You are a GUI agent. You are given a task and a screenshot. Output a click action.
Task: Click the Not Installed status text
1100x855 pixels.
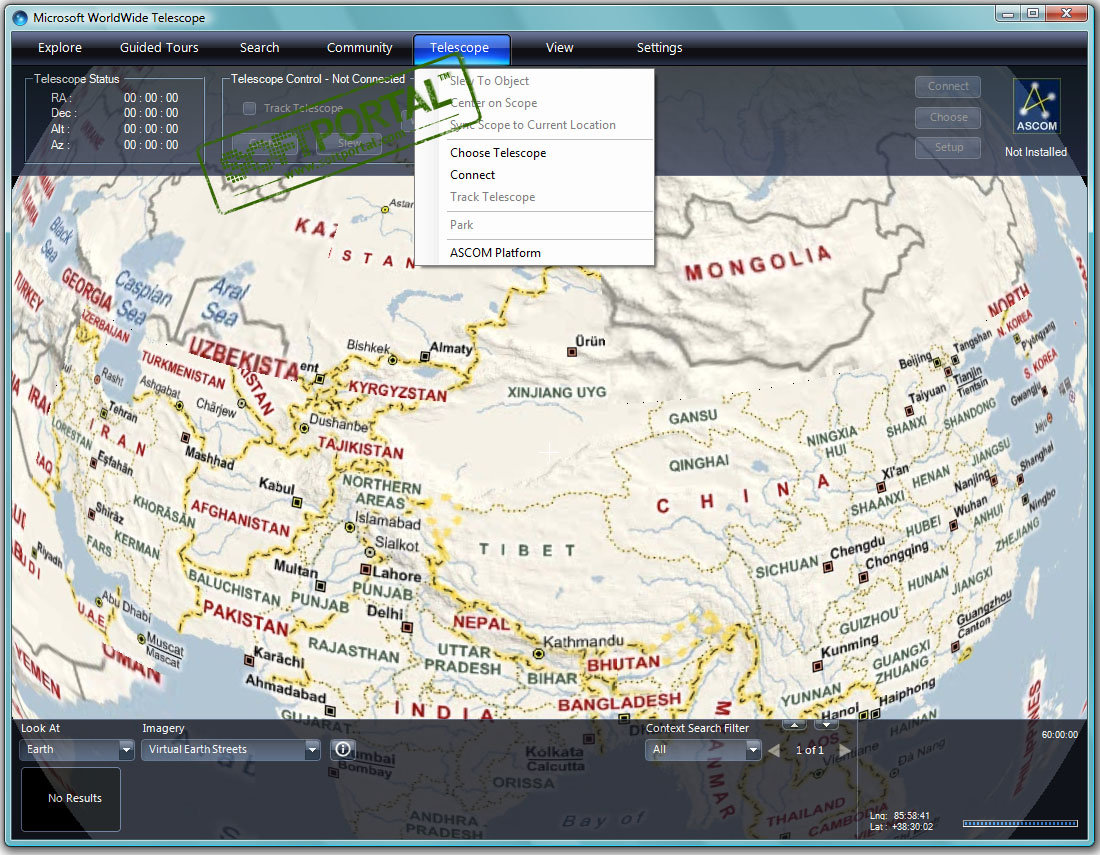1035,152
